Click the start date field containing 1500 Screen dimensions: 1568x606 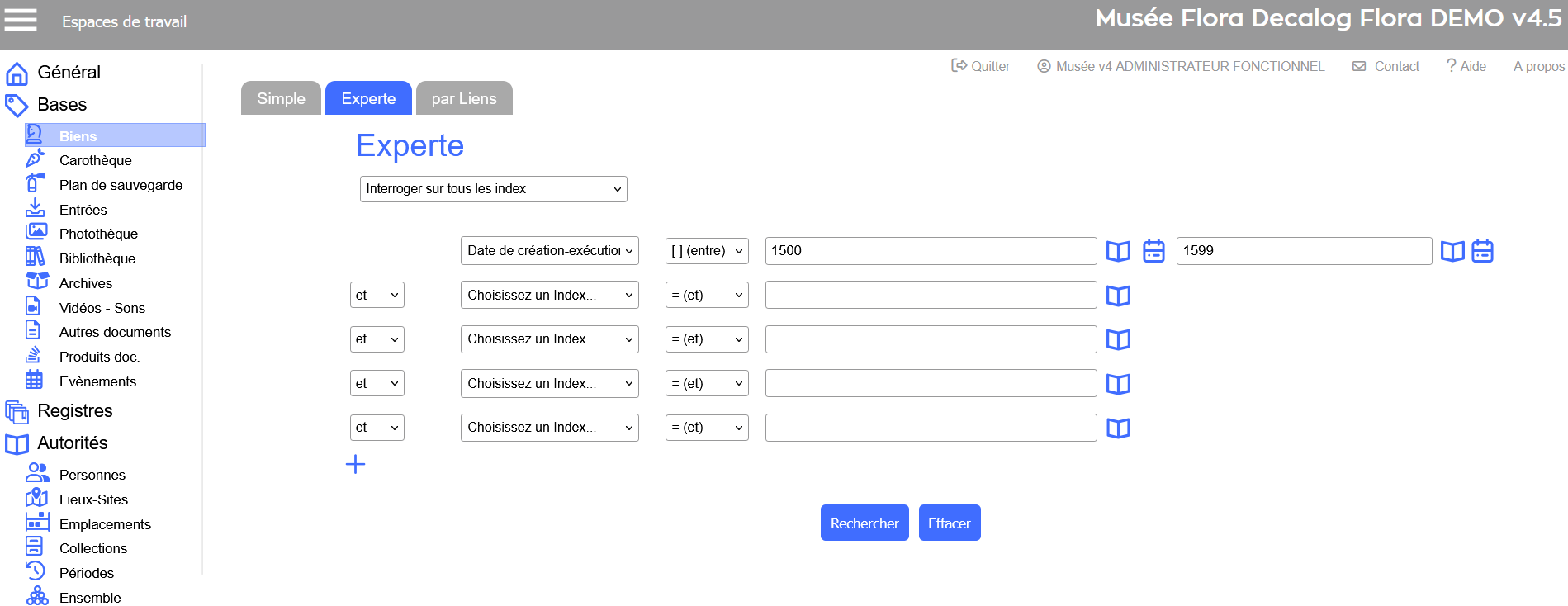click(x=930, y=251)
